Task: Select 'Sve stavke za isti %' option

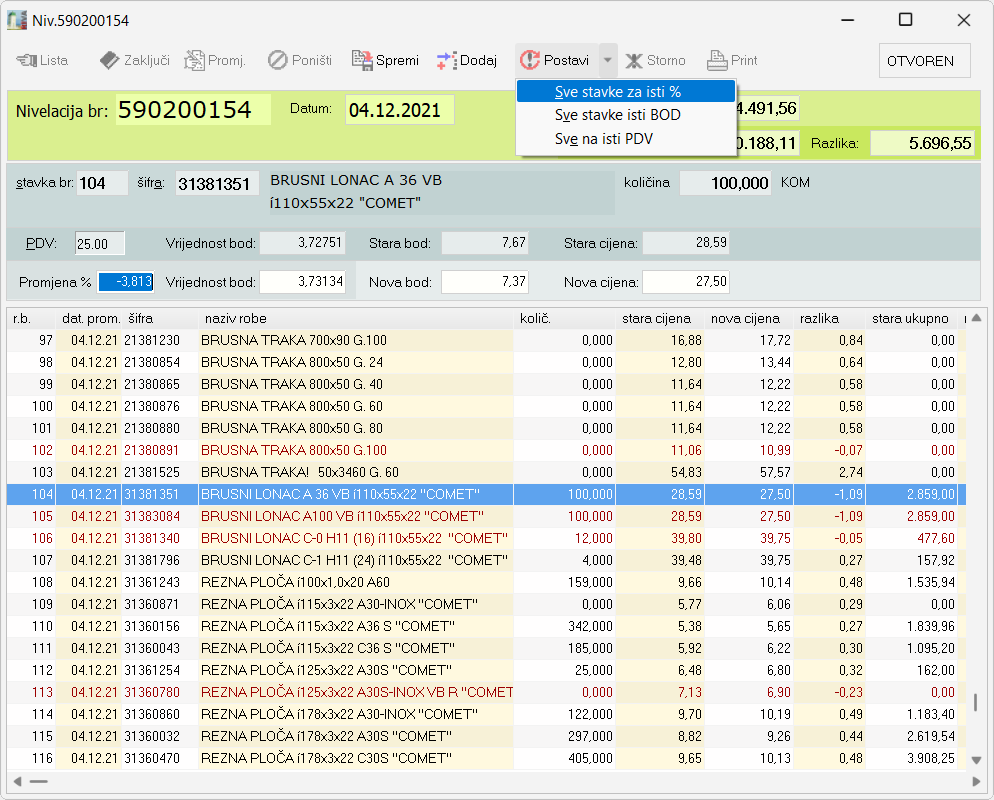Action: pyautogui.click(x=617, y=91)
